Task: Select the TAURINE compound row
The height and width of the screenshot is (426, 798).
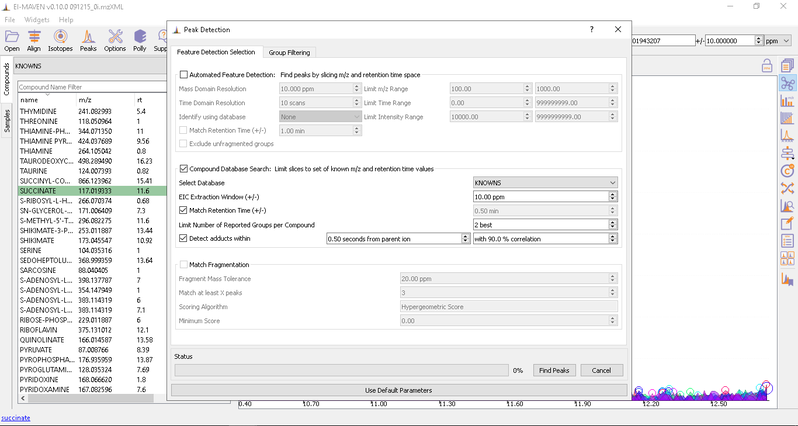Action: tap(92, 171)
